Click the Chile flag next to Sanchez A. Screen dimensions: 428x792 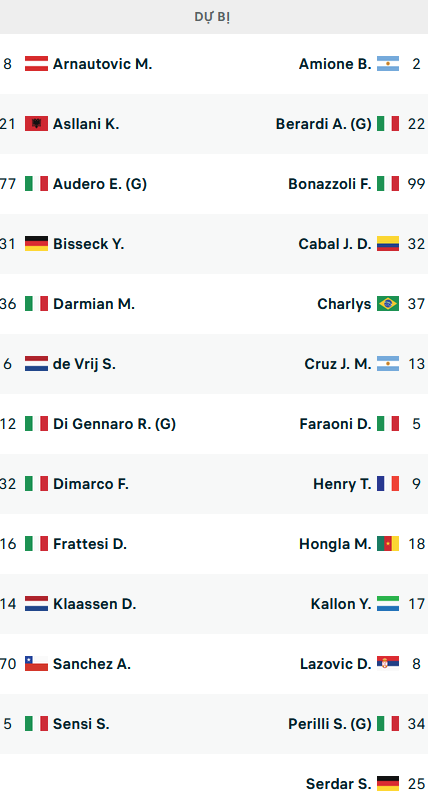tap(36, 664)
